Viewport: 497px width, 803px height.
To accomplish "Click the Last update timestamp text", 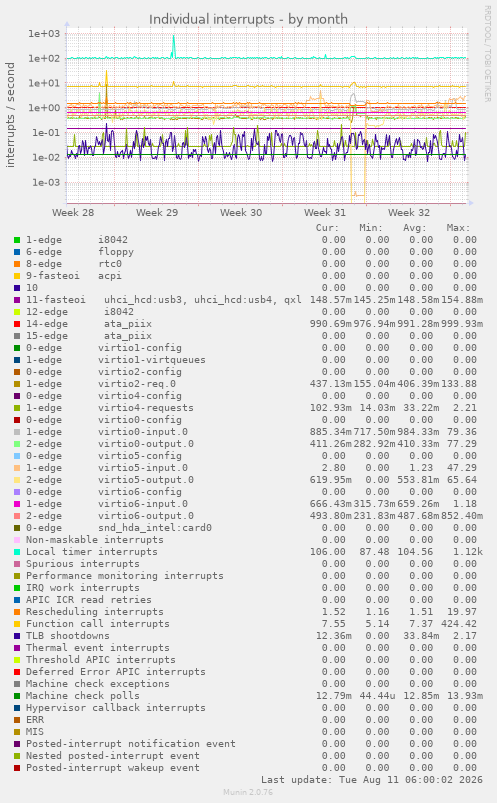I will pyautogui.click(x=372, y=780).
